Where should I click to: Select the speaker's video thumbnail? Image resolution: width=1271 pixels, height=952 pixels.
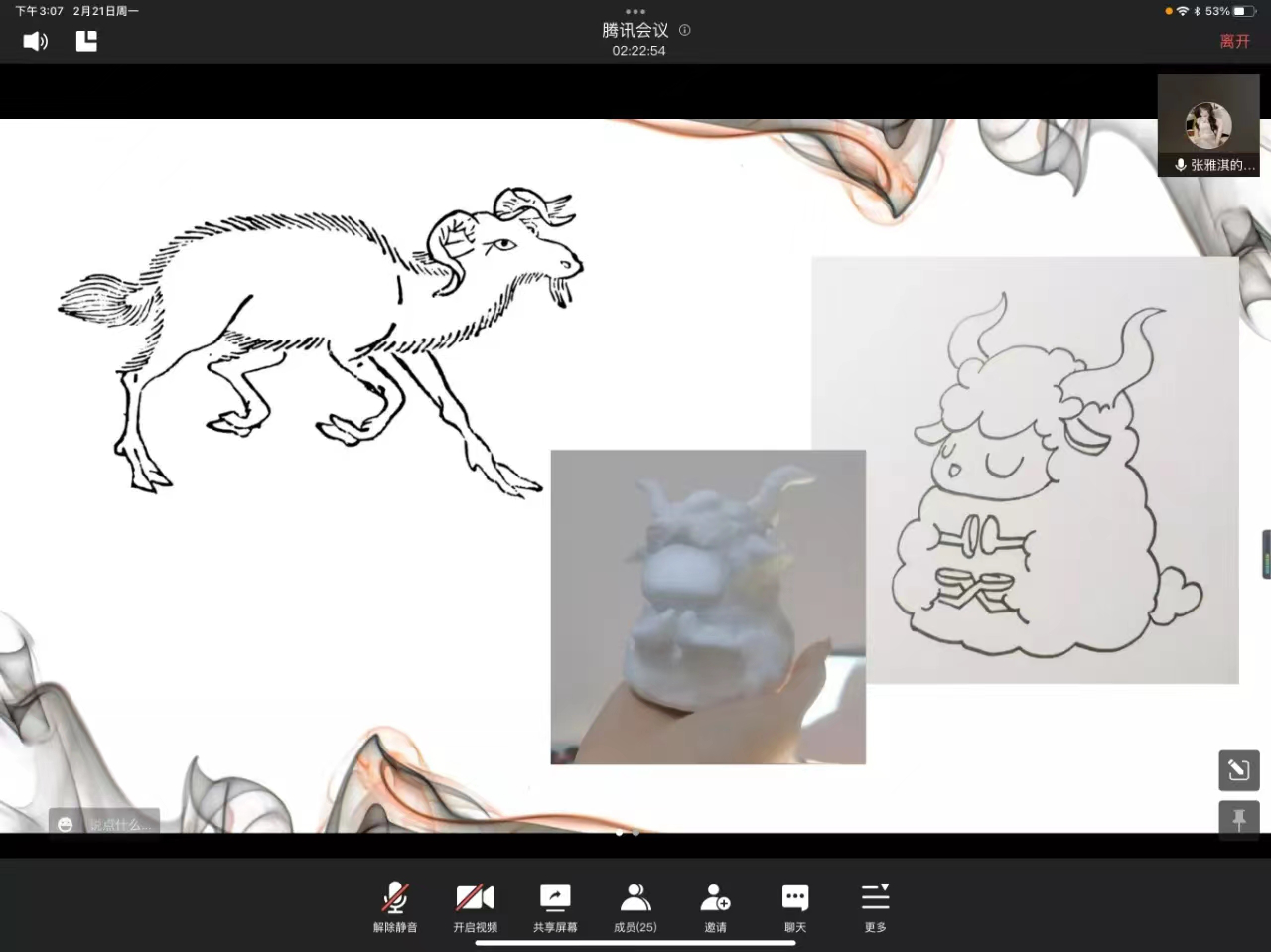point(1208,126)
